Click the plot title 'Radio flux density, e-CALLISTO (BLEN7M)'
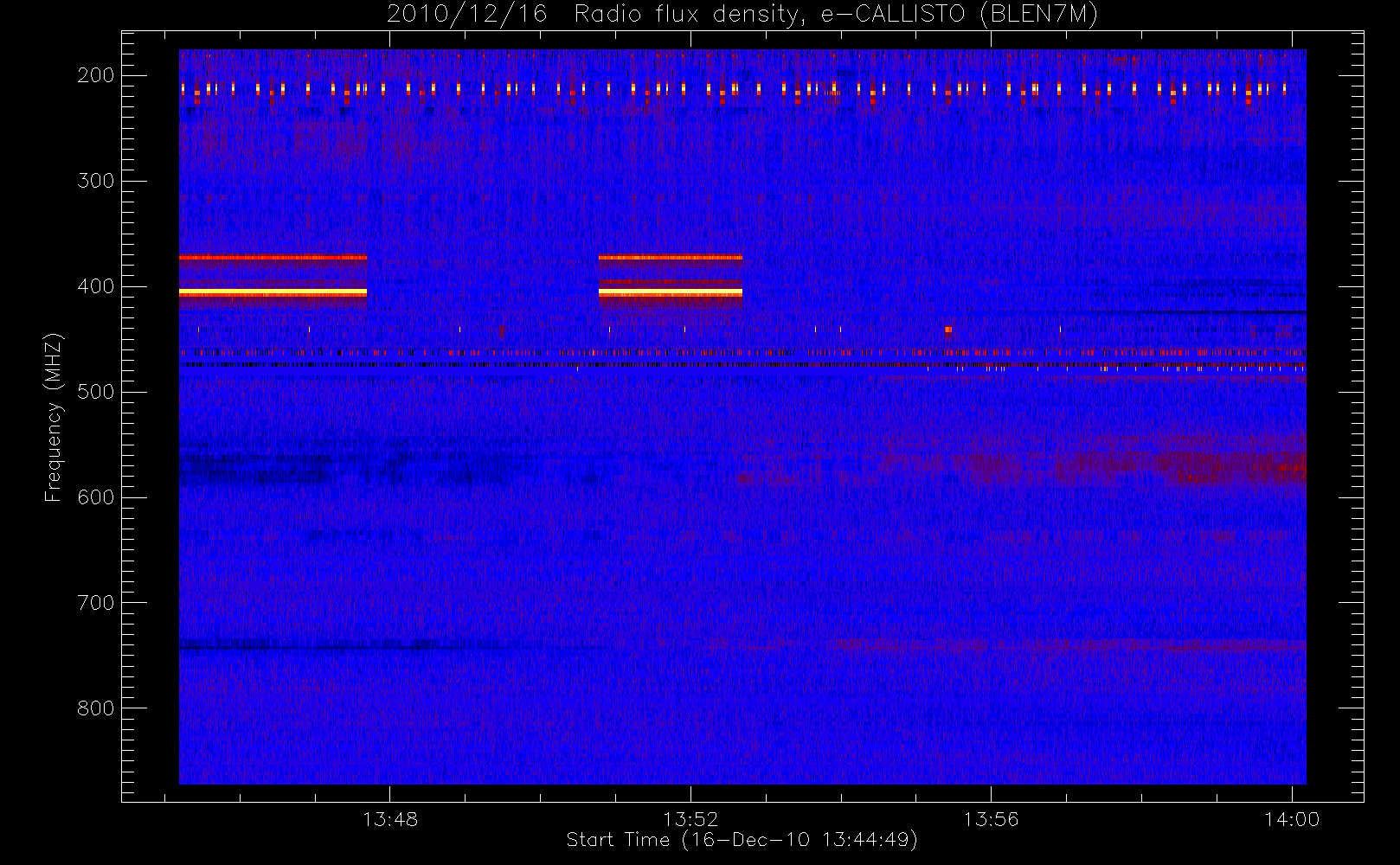1400x865 pixels. pyautogui.click(x=836, y=15)
